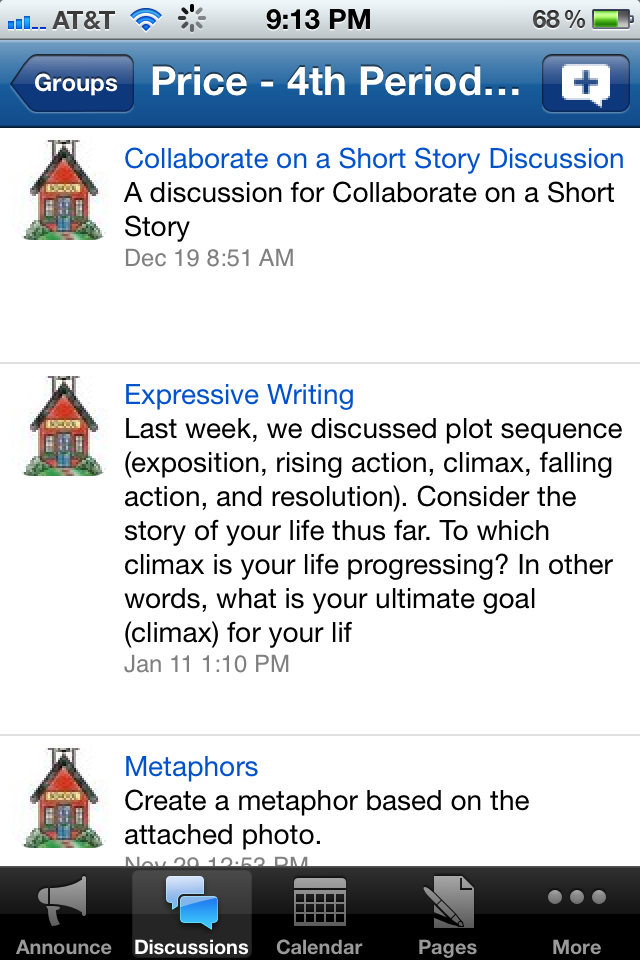Image resolution: width=640 pixels, height=960 pixels.
Task: Tap the Expressive Writing description text
Action: (373, 530)
